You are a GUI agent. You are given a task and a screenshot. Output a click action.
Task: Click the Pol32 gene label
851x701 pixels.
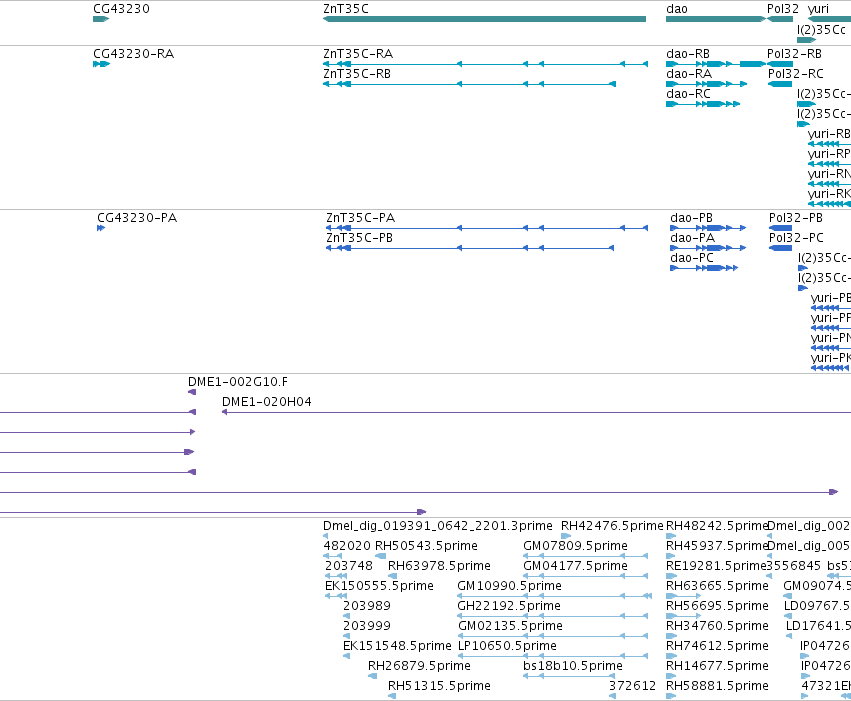pos(783,9)
